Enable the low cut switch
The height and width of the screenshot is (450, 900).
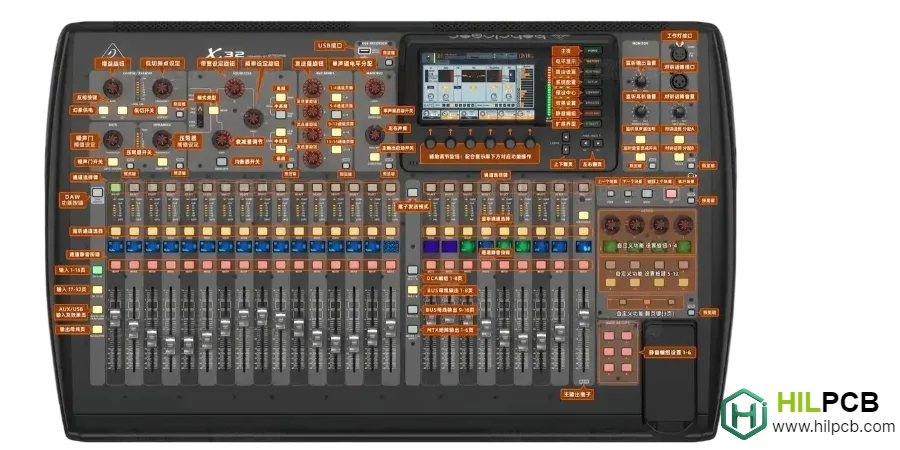coord(162,110)
